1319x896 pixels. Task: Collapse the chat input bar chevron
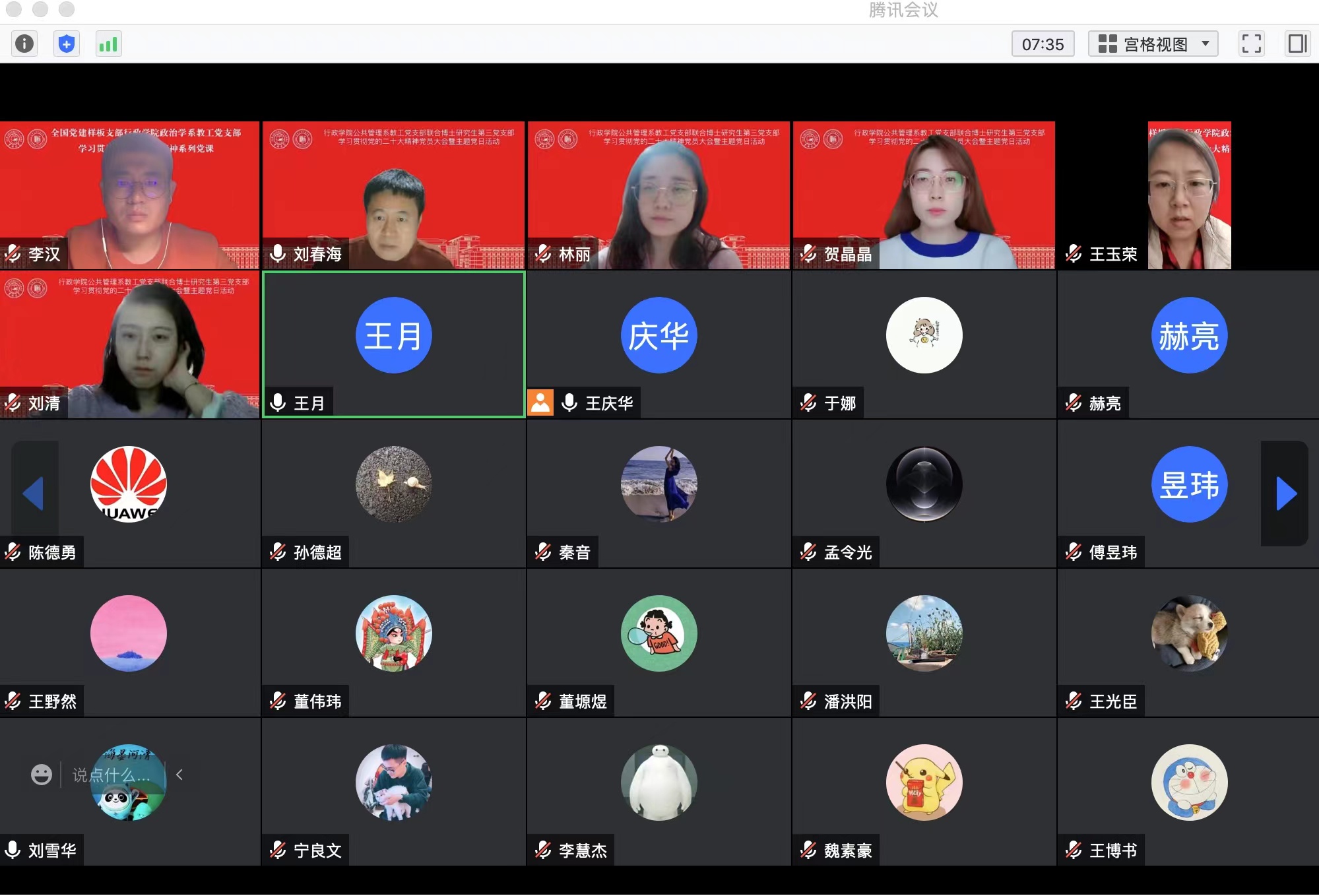(x=179, y=775)
